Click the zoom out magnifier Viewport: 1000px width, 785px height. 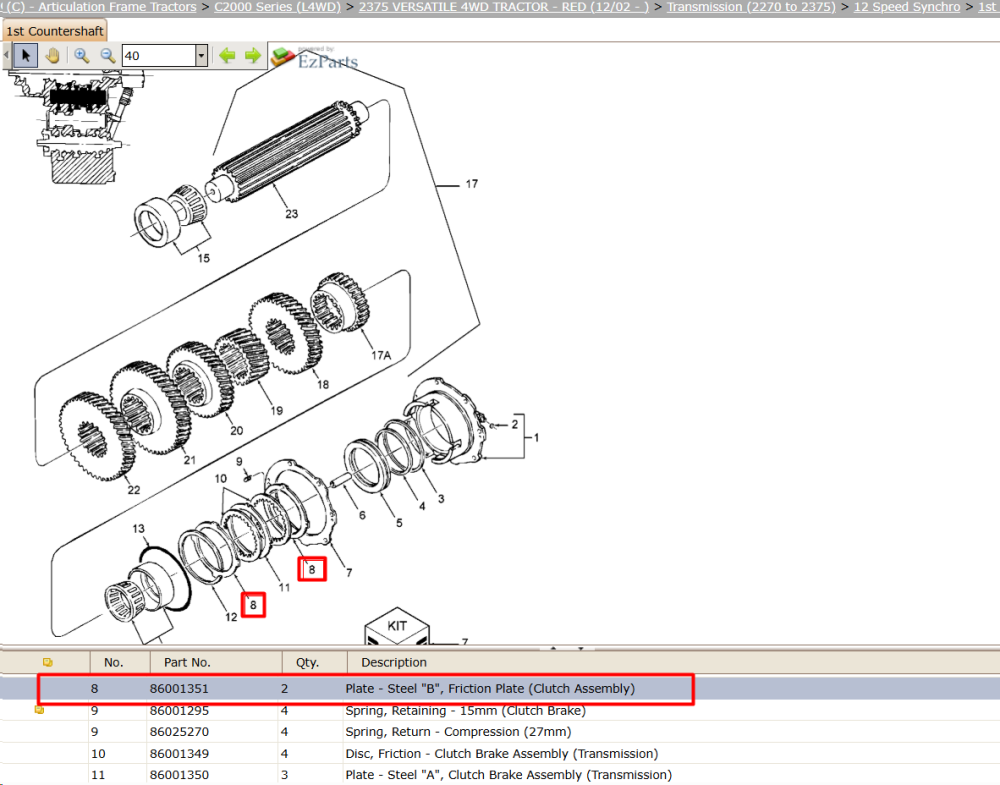tap(107, 55)
